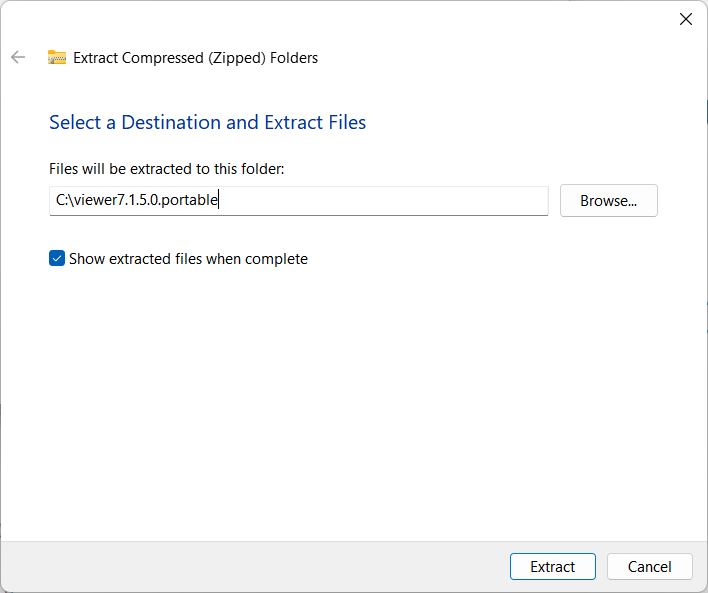Image resolution: width=708 pixels, height=593 pixels.
Task: Click the 'Extract Compressed (Zipped) Folders' title text
Action: coord(196,58)
